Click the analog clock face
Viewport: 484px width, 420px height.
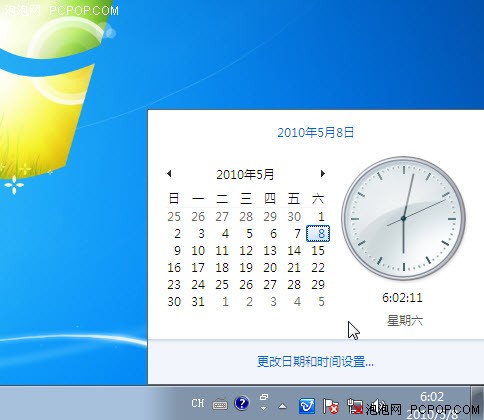pos(403,218)
